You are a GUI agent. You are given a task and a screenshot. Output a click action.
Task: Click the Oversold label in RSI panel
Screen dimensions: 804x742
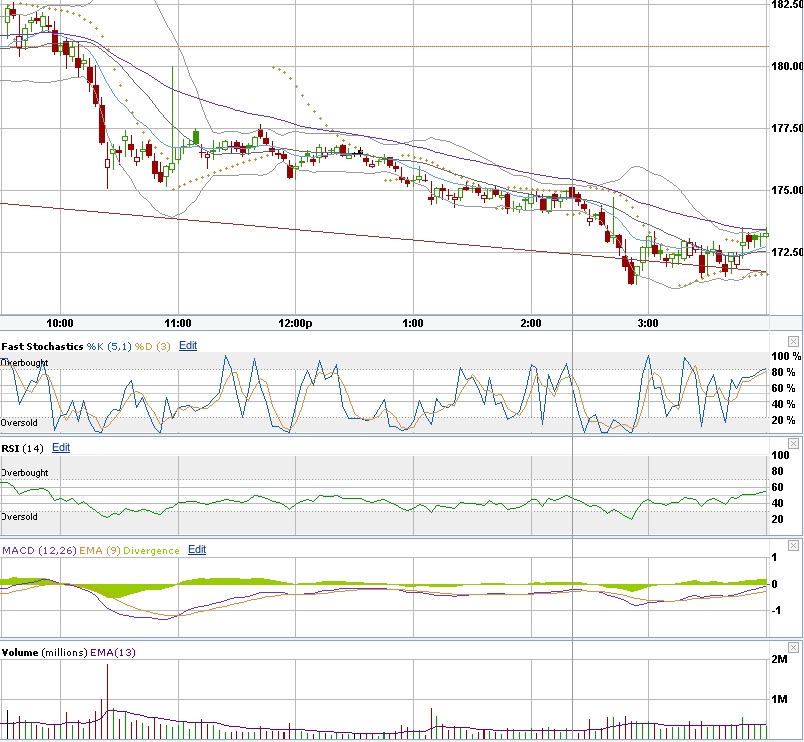point(19,517)
